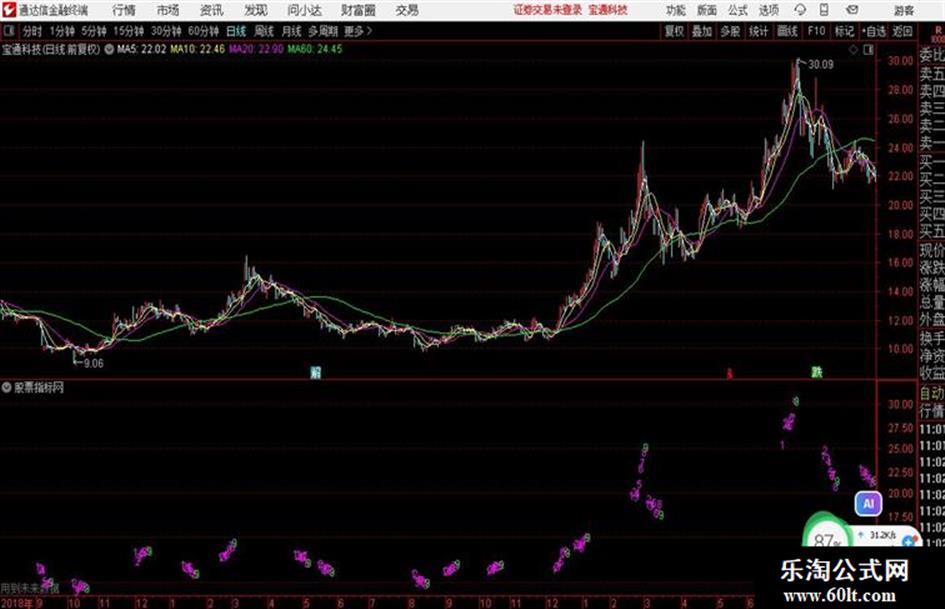
Task: Click the 叠加 overlay button
Action: coord(702,31)
